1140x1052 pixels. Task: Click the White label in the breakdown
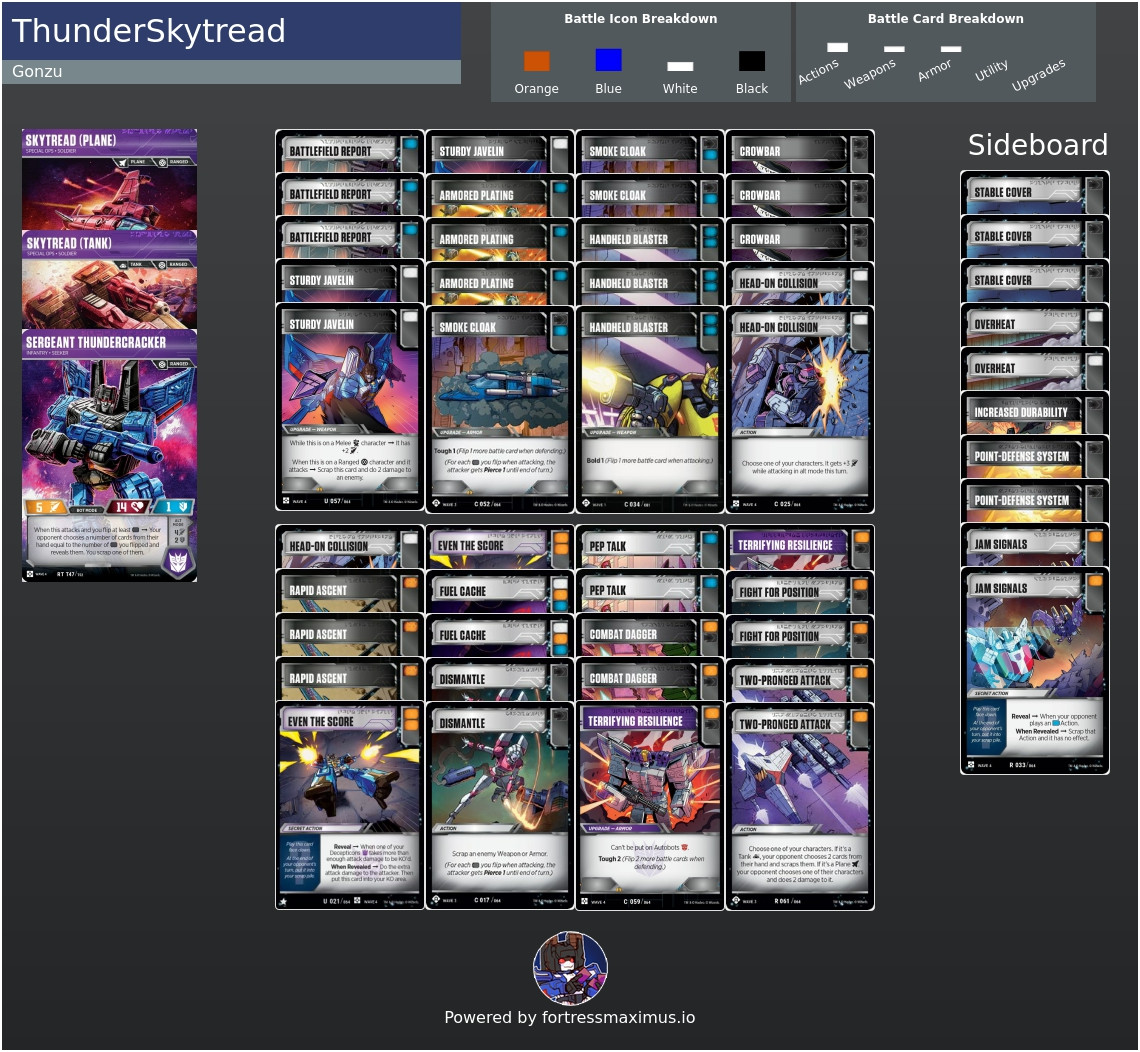coord(680,89)
